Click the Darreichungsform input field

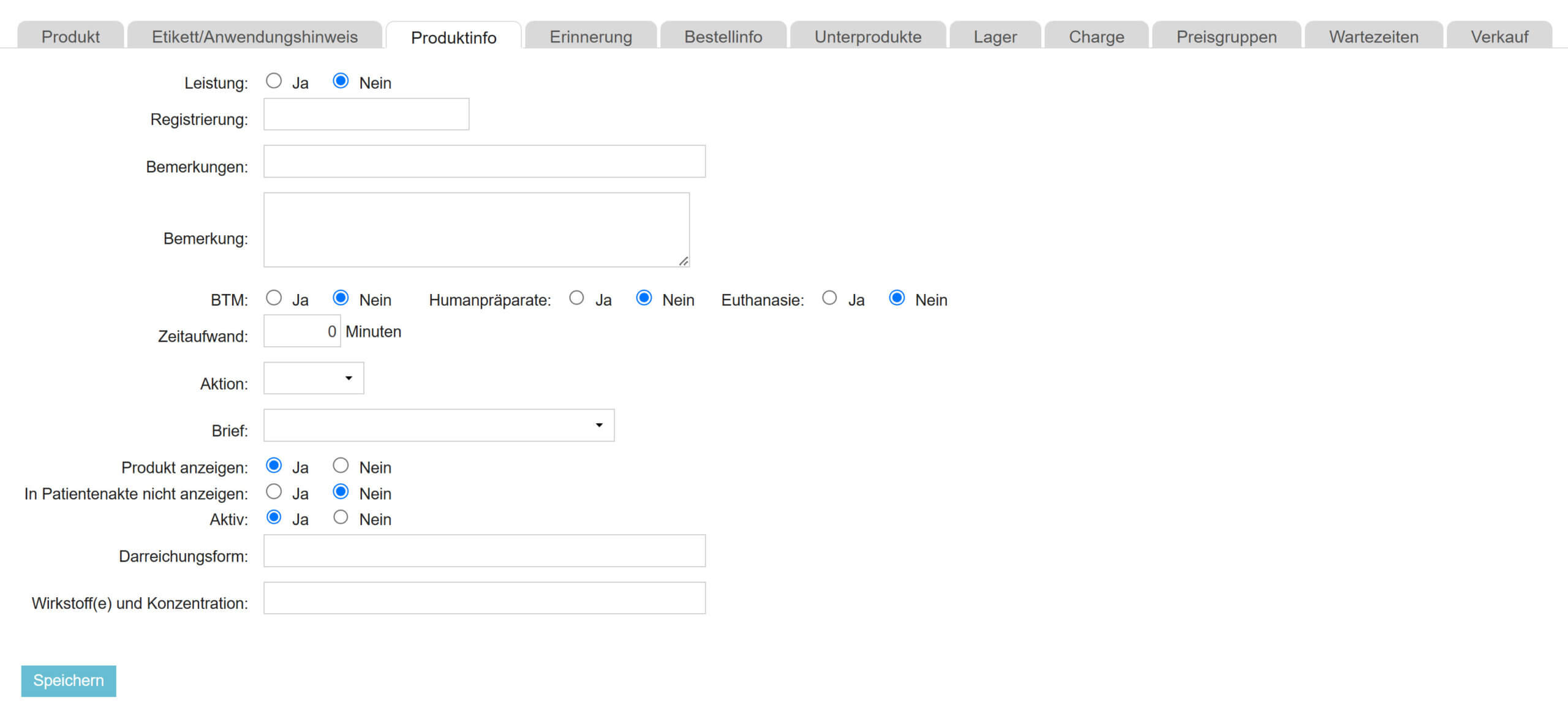click(x=484, y=551)
